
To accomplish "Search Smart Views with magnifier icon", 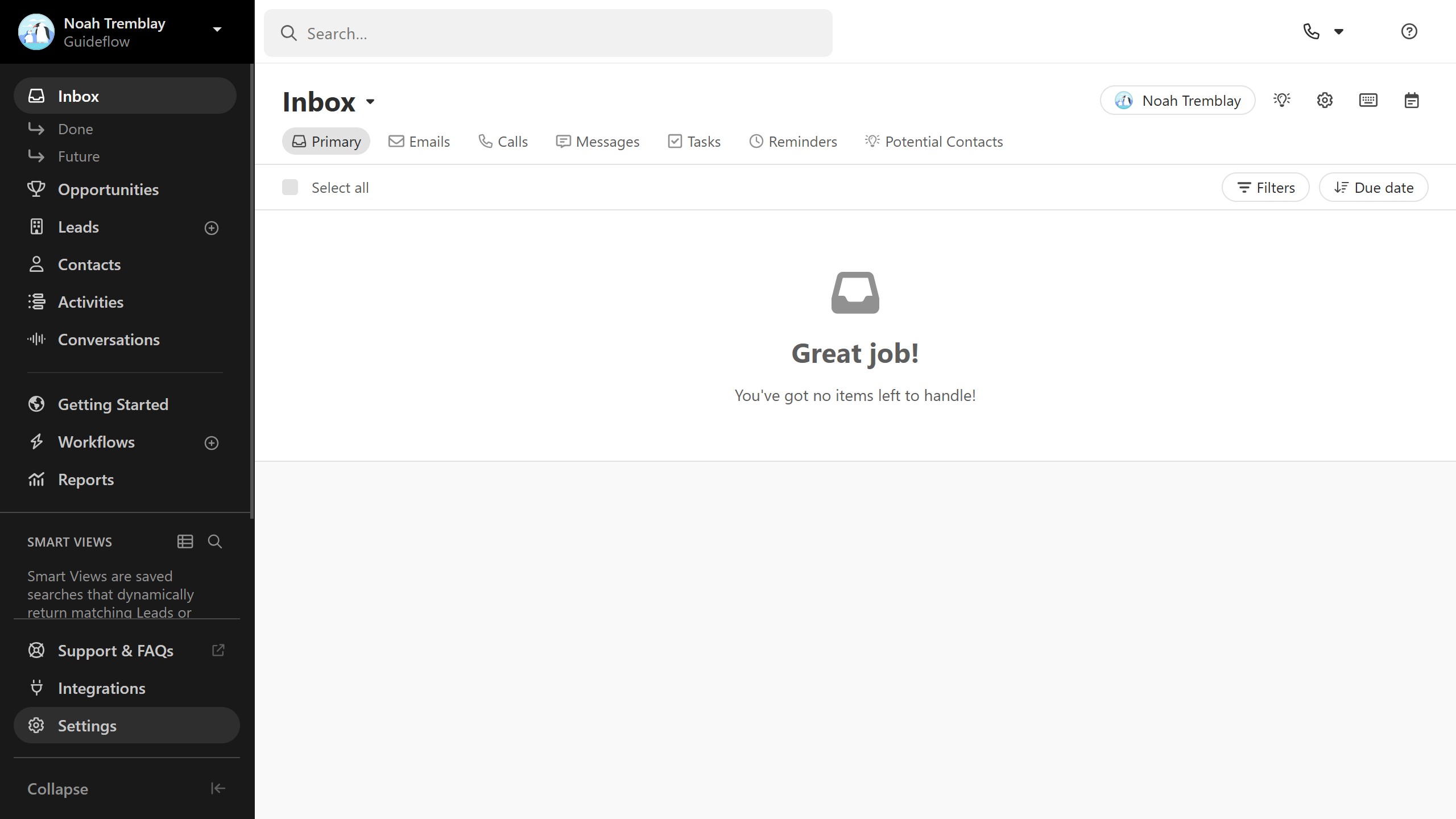I will tap(215, 541).
